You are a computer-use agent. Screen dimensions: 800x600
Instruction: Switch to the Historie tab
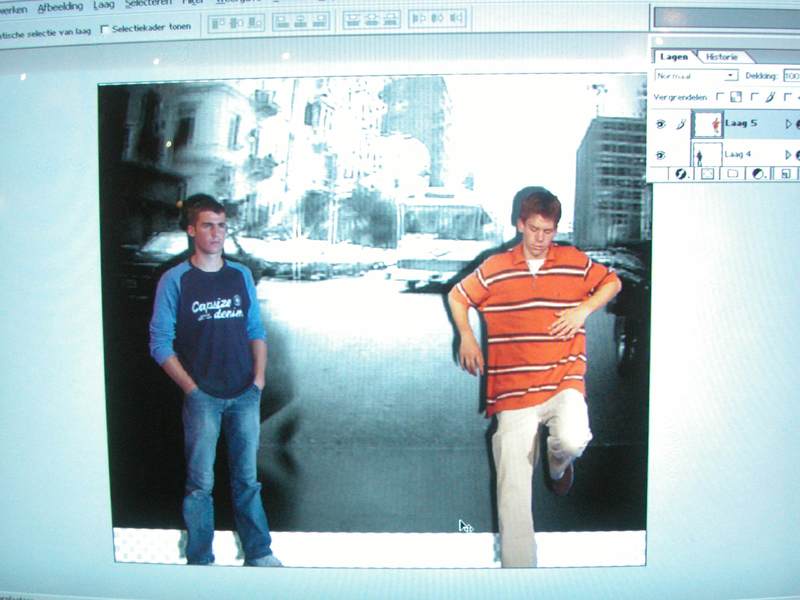click(722, 57)
